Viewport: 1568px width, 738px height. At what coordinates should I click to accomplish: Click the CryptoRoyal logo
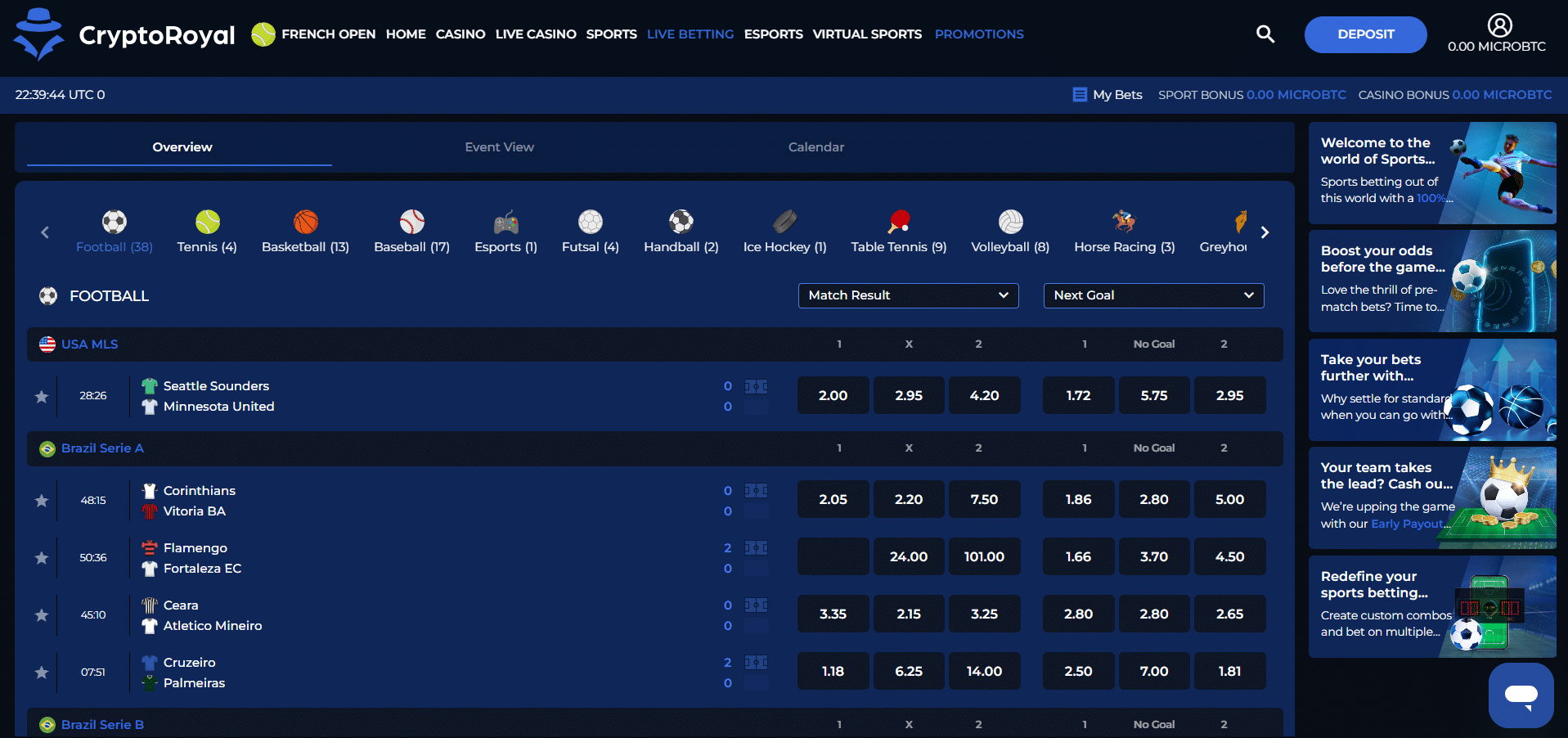pyautogui.click(x=124, y=34)
